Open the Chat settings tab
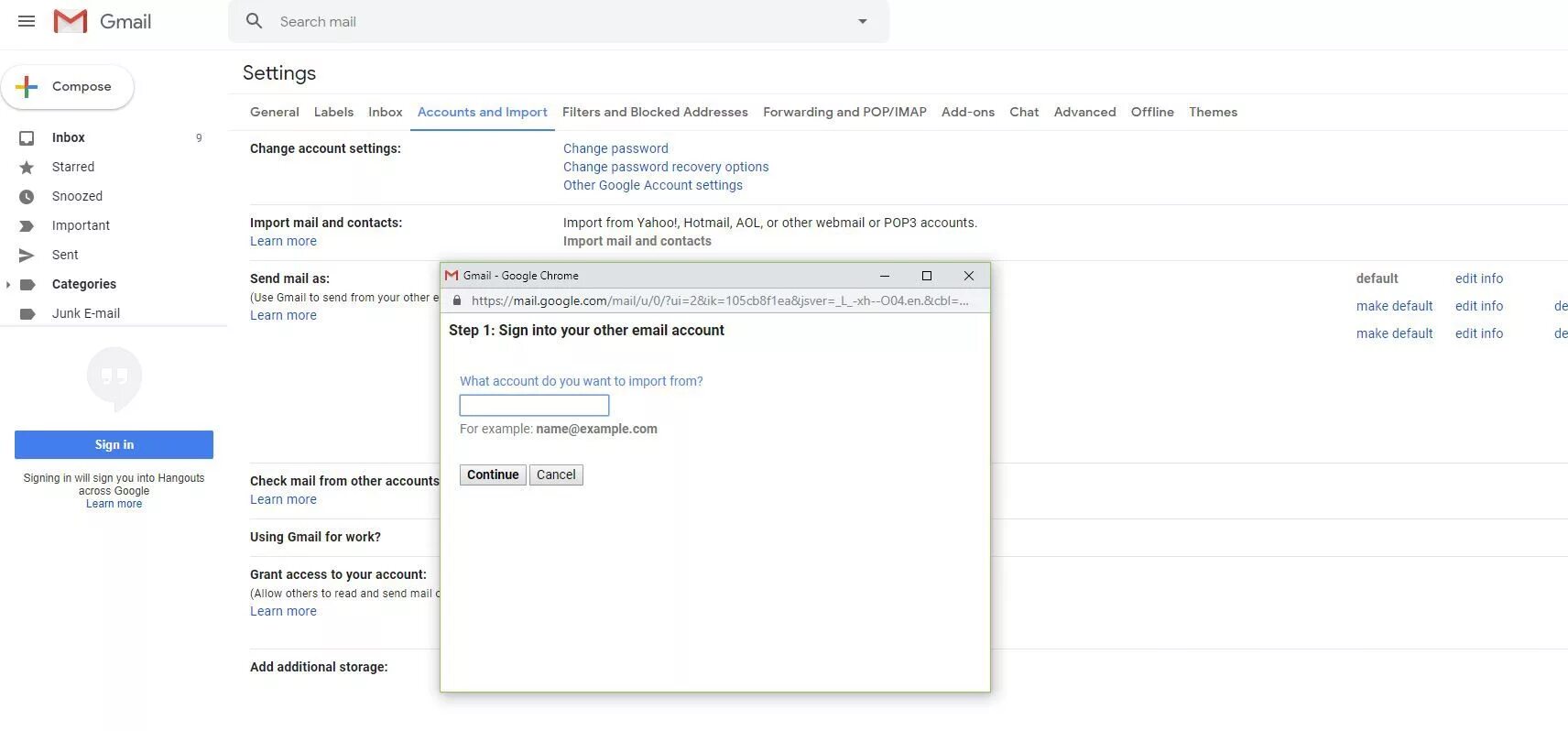Viewport: 1568px width, 731px height. [x=1024, y=112]
